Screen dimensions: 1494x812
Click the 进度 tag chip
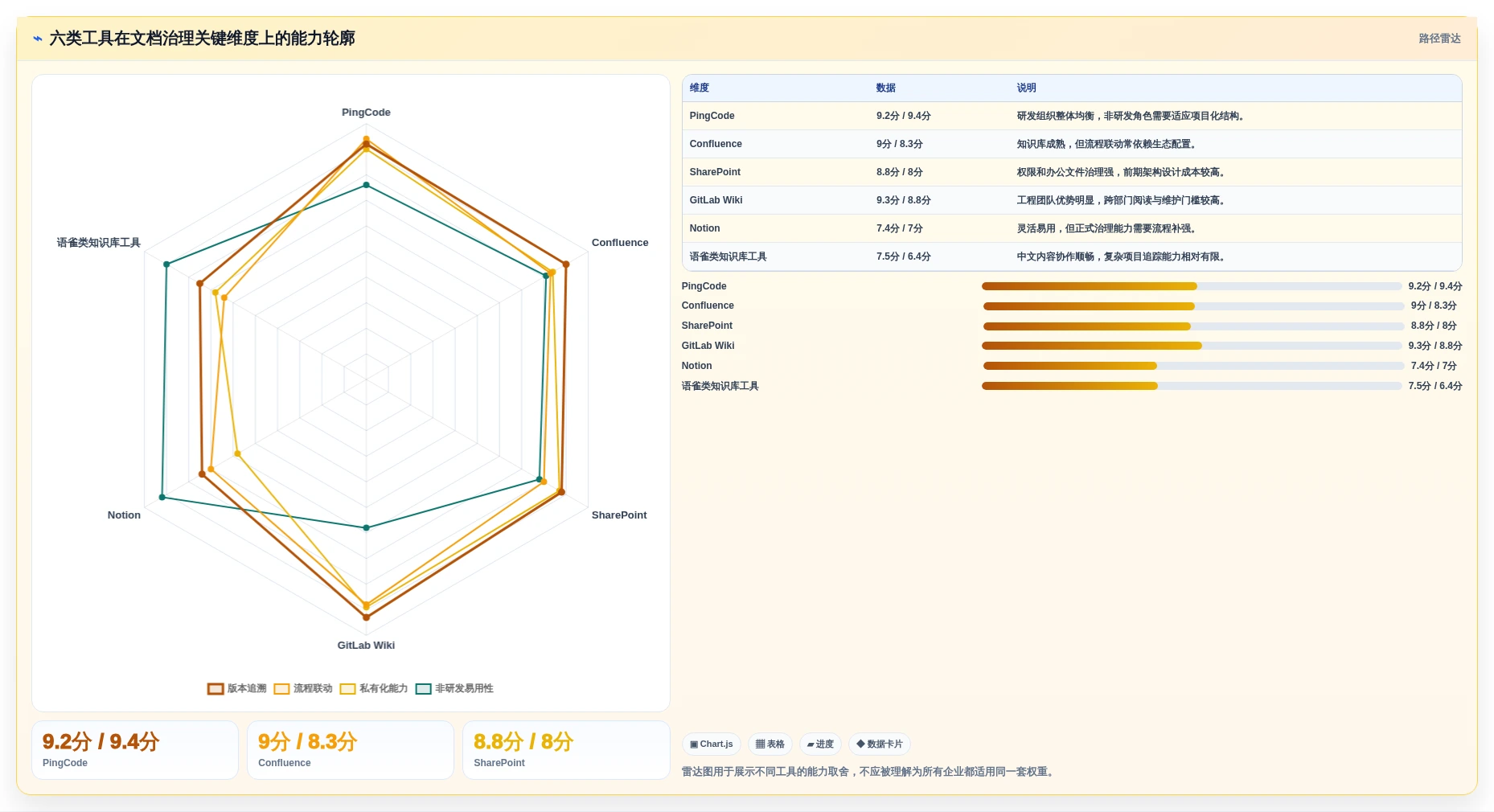pos(820,744)
